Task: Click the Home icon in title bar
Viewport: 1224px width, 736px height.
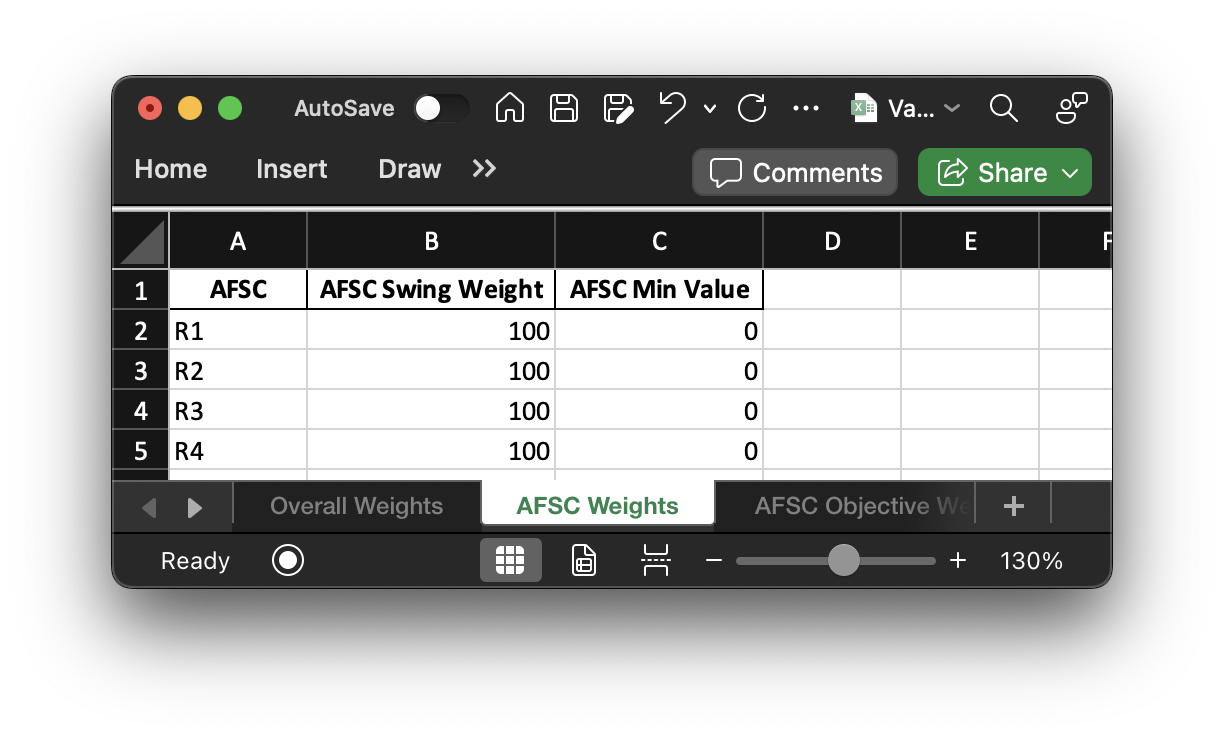Action: (x=510, y=108)
